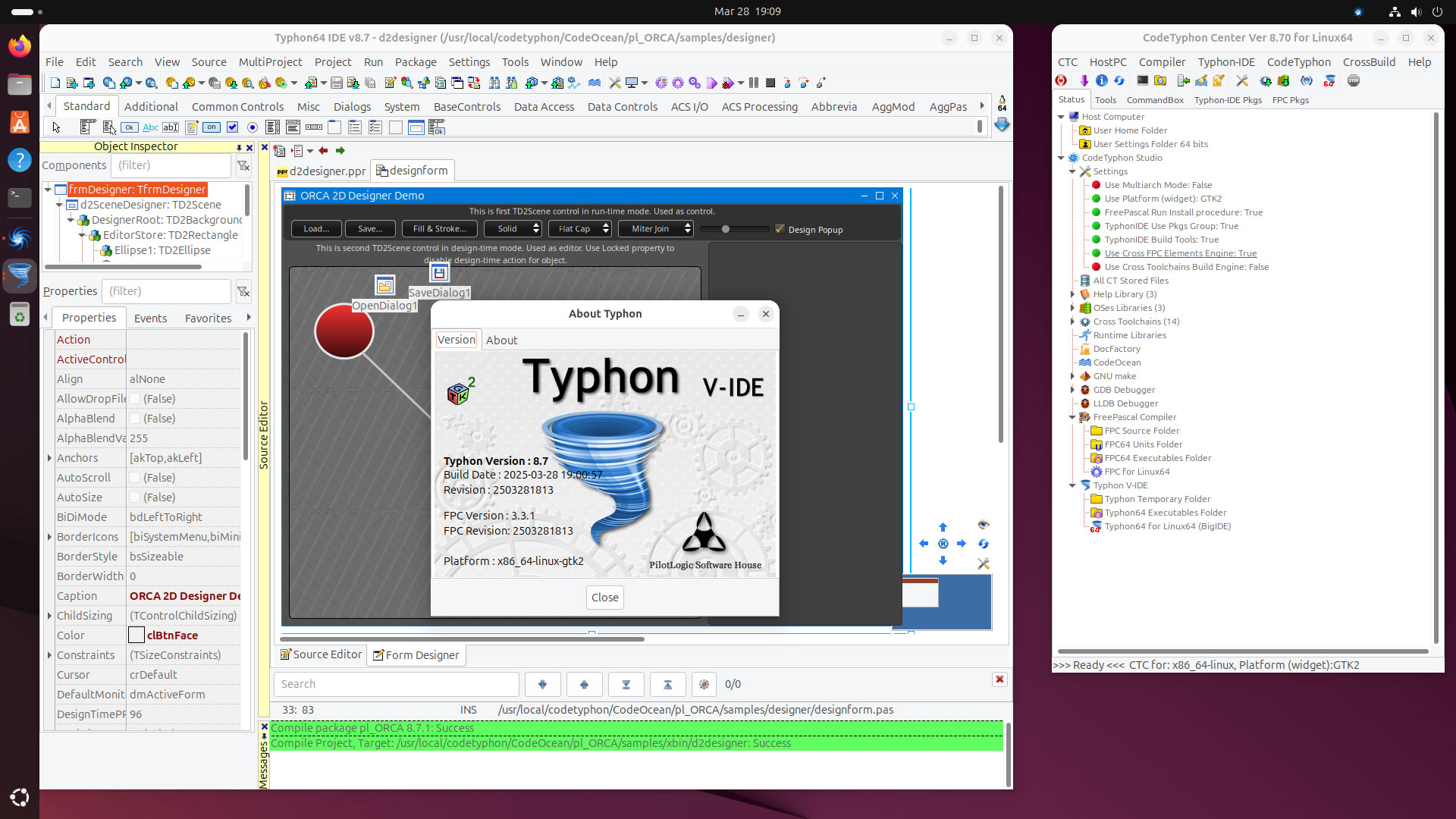This screenshot has height=819, width=1456.
Task: Click red power icon in CodeTyphon Center toolbar
Action: point(1061,80)
